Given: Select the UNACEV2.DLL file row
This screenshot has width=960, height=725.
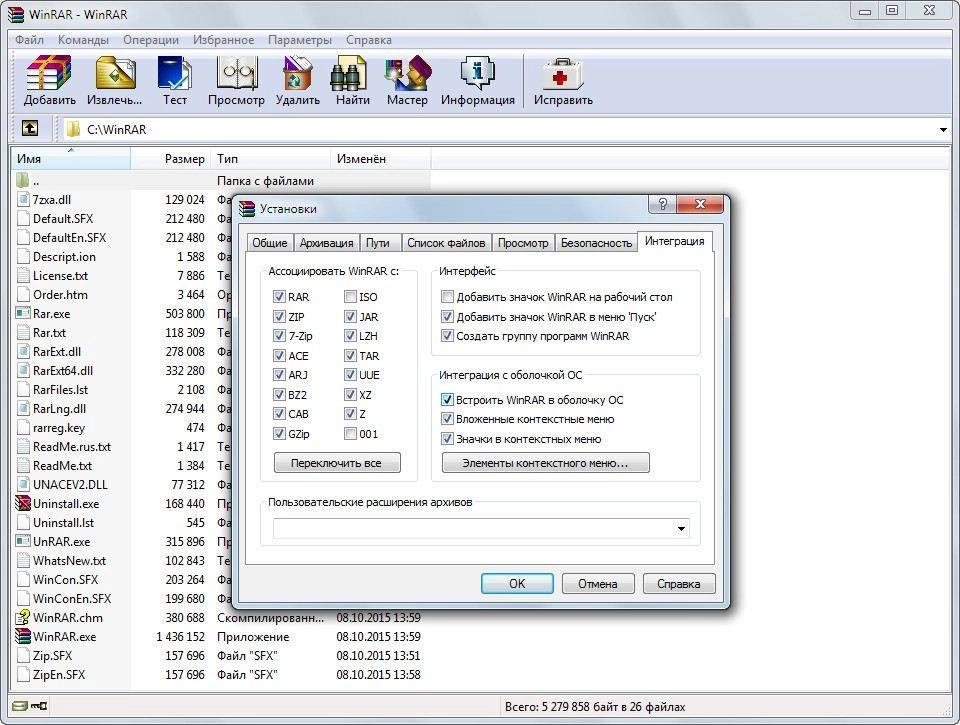Looking at the screenshot, I should click(x=122, y=484).
